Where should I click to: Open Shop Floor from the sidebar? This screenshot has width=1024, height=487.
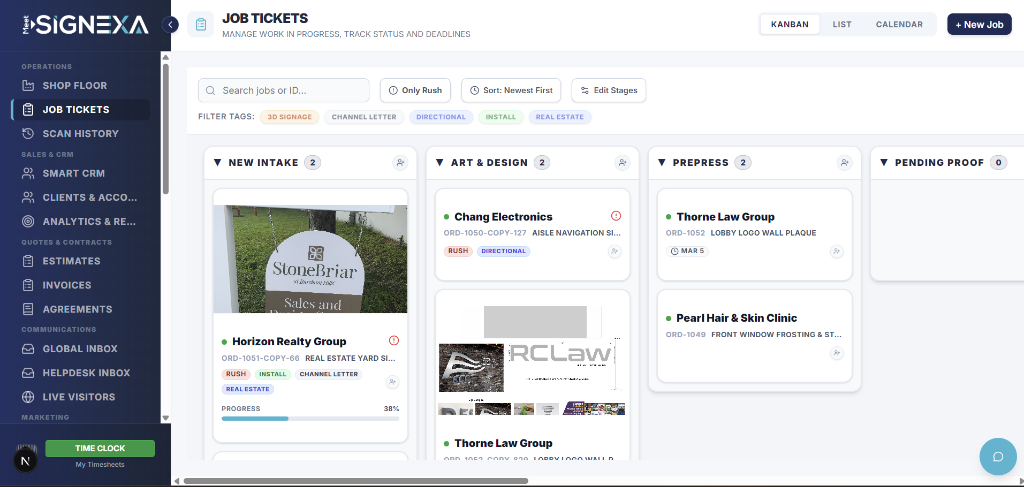tap(74, 86)
